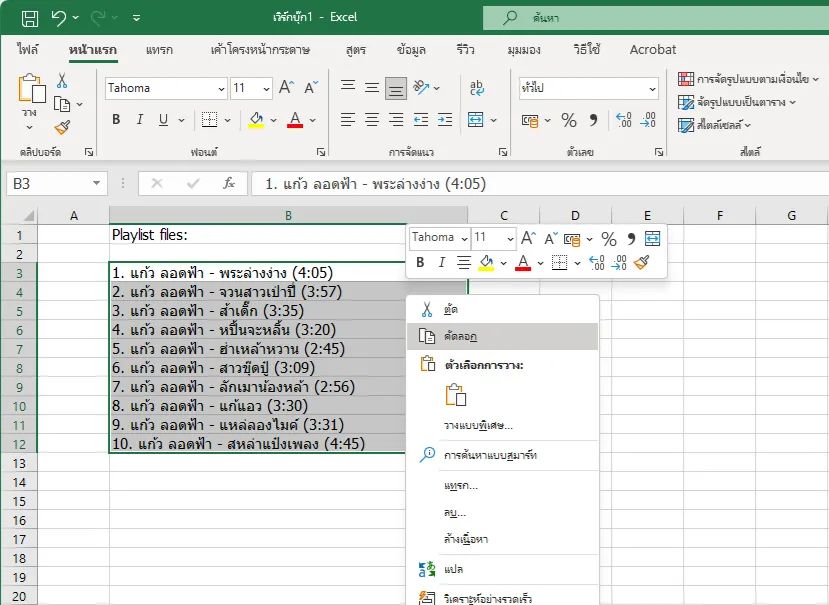Click the Format Painter brush in ribbon

(62, 127)
